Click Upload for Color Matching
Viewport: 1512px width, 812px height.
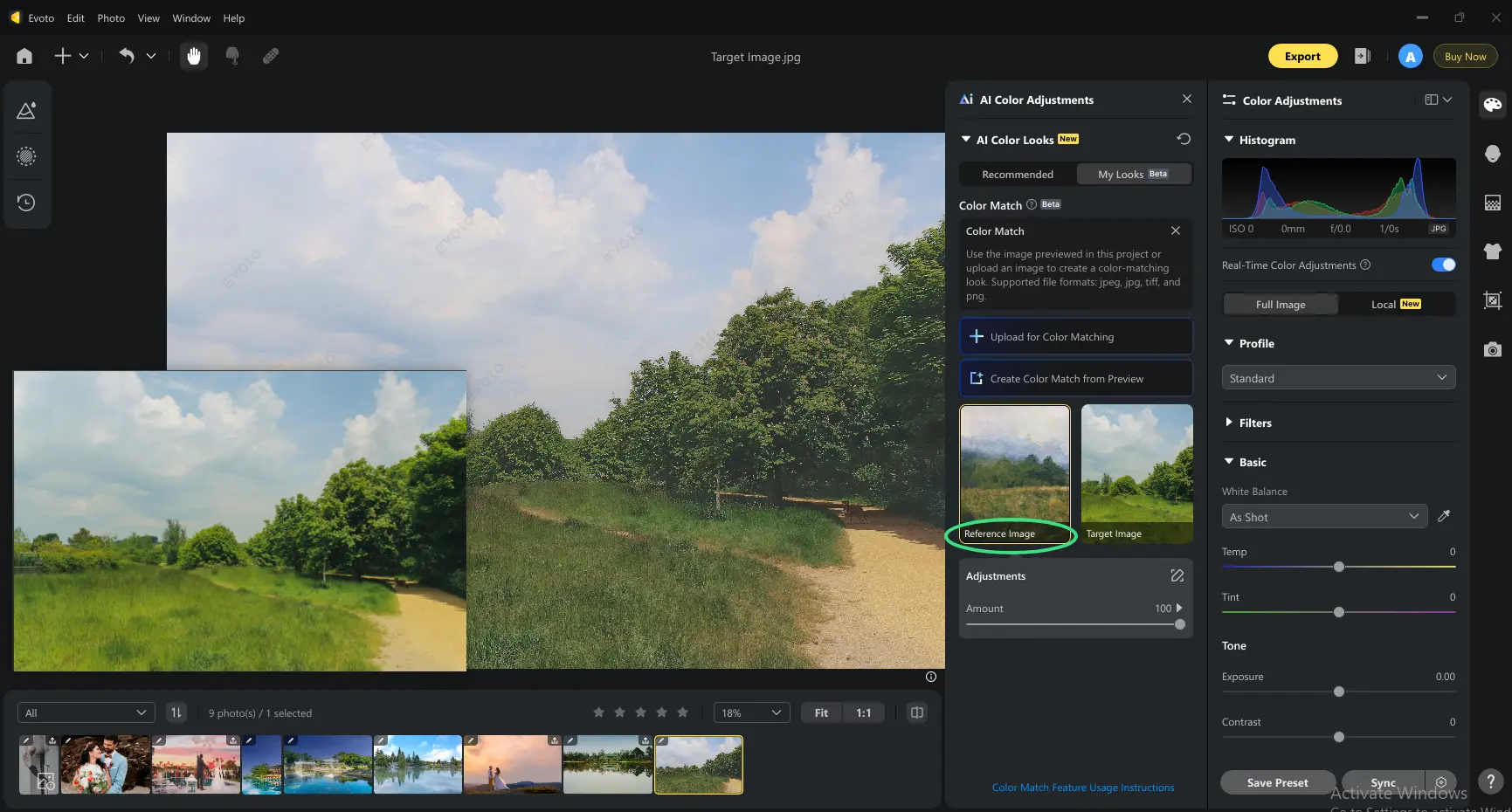[1075, 336]
